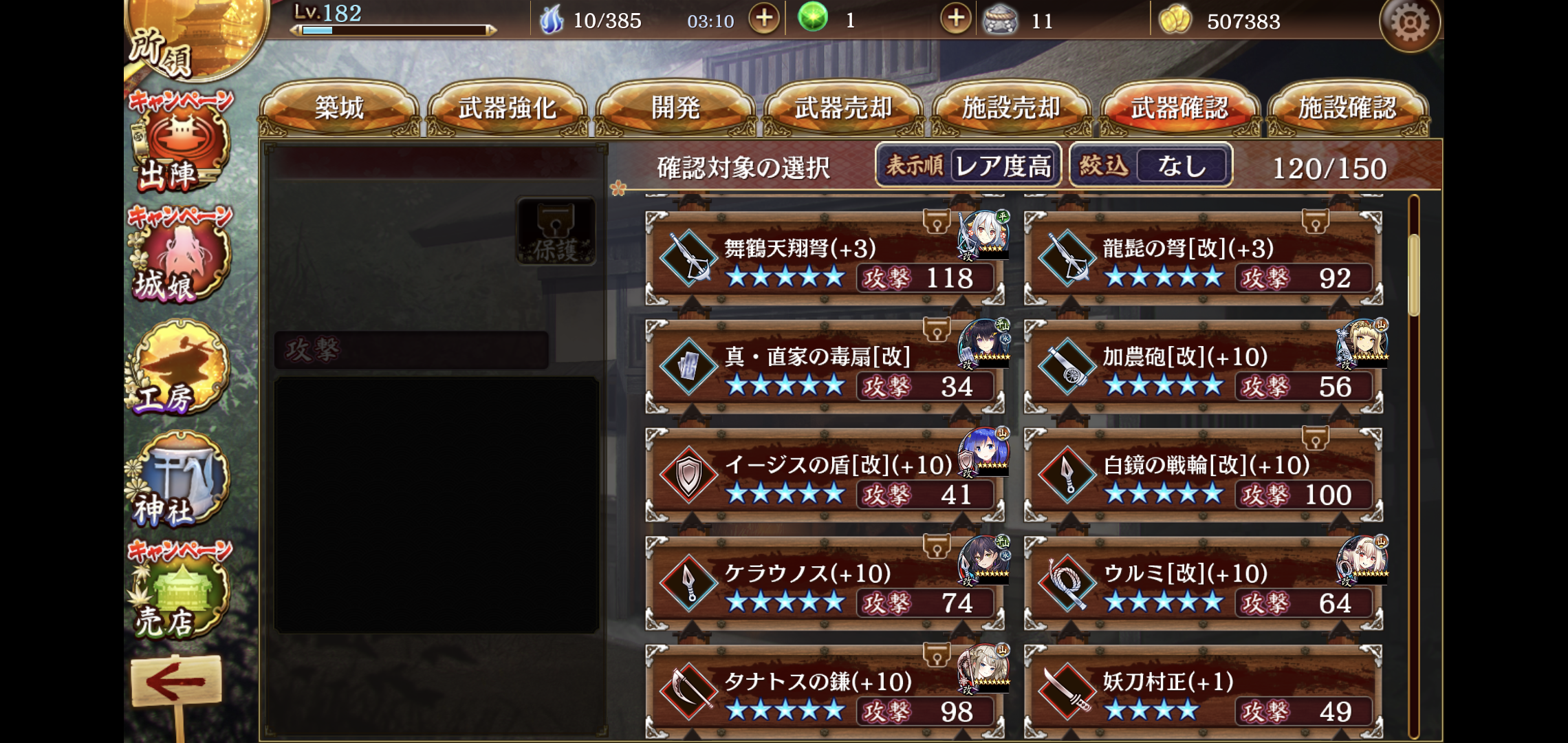
Task: Select the 舞鶴天翔弩(+3) weapon entry
Action: coord(825,258)
